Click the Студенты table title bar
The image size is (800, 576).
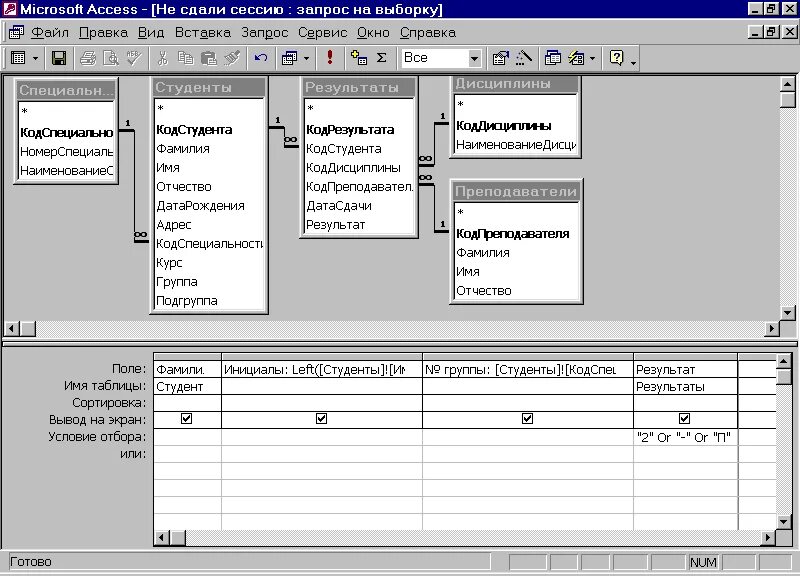tap(209, 87)
